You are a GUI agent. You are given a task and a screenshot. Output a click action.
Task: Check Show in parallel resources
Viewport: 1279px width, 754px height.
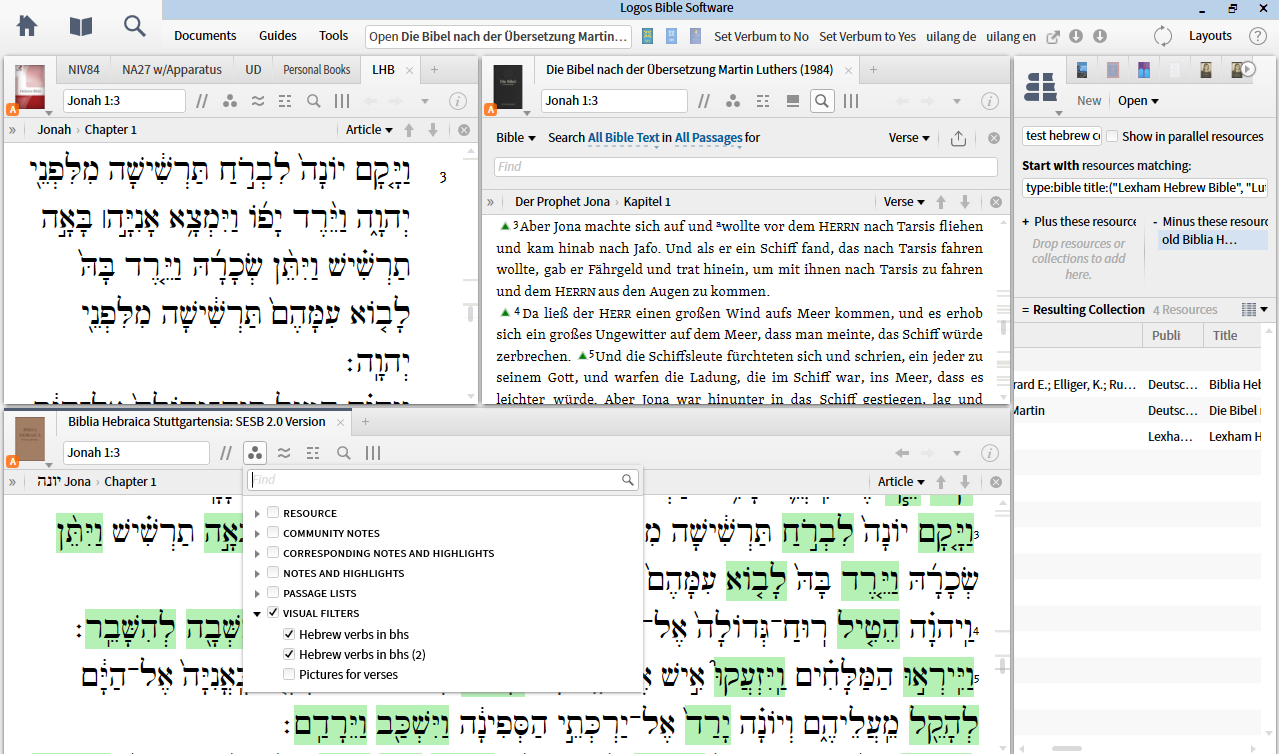coord(1112,136)
